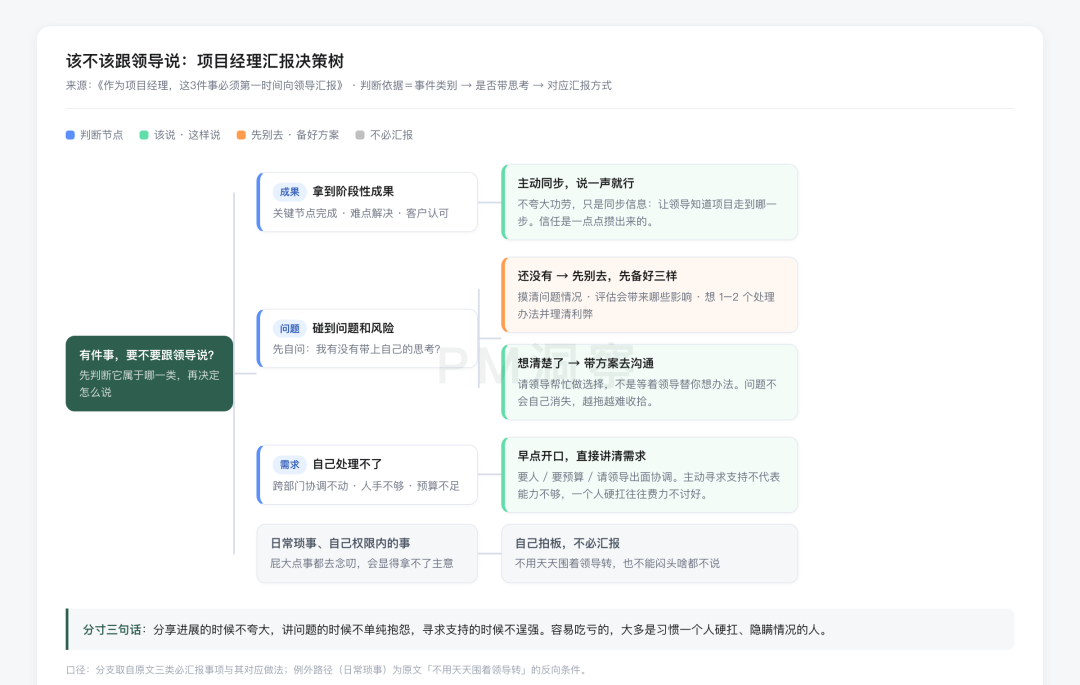Select the heading 拿到阶段性成果
Screen dimensions: 1080x685
(x=353, y=191)
